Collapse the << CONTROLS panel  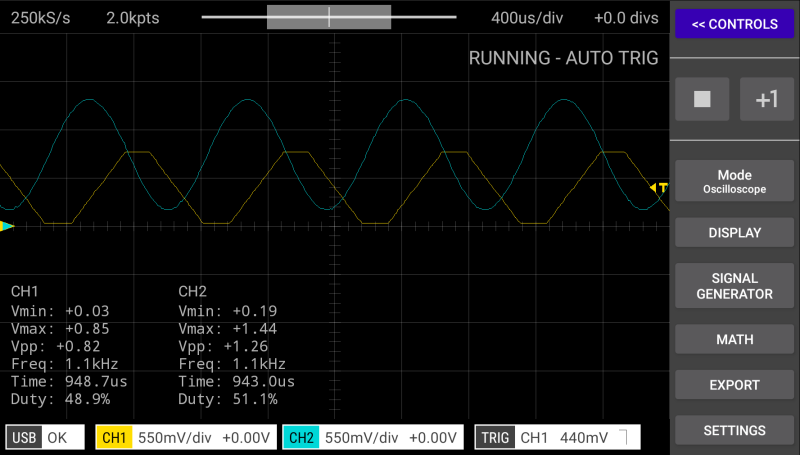[735, 24]
